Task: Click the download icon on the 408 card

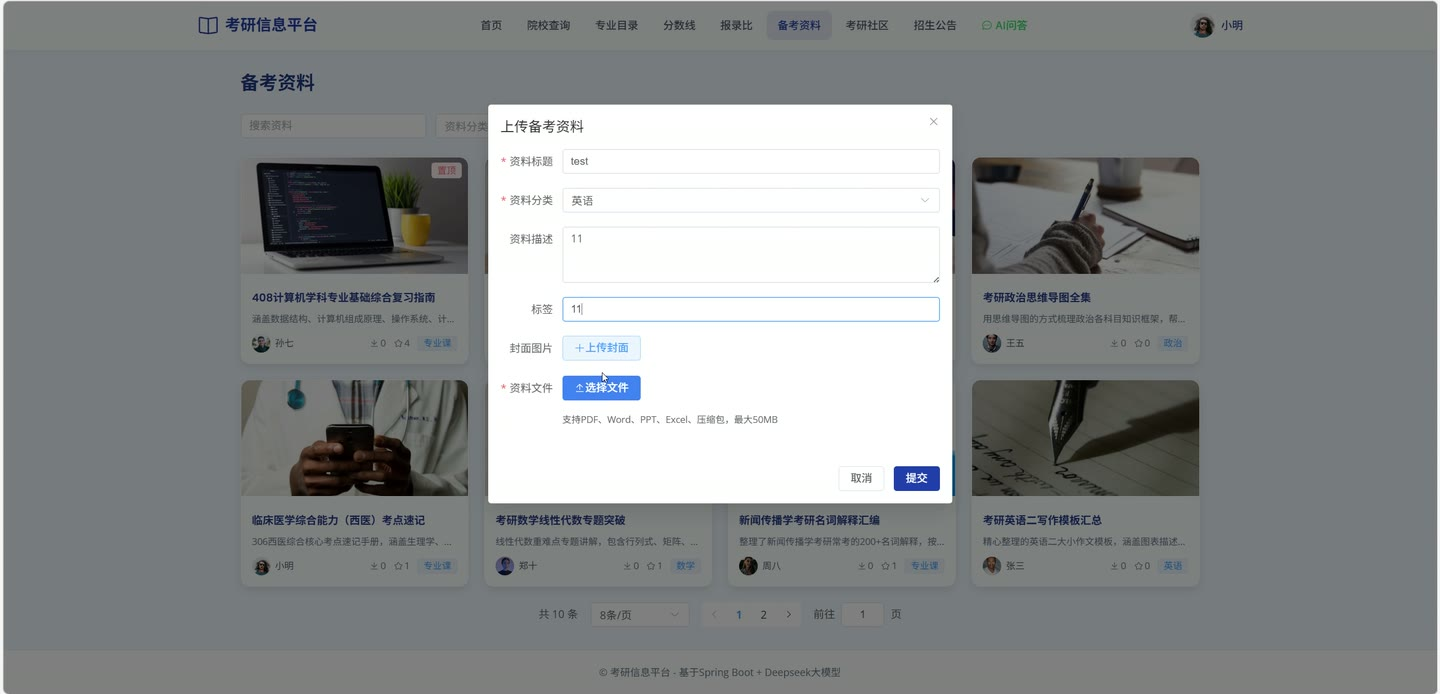Action: [x=374, y=343]
